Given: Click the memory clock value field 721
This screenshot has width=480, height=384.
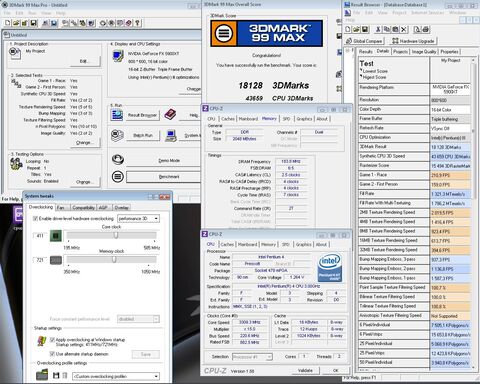Looking at the screenshot, I should pyautogui.click(x=40, y=260).
